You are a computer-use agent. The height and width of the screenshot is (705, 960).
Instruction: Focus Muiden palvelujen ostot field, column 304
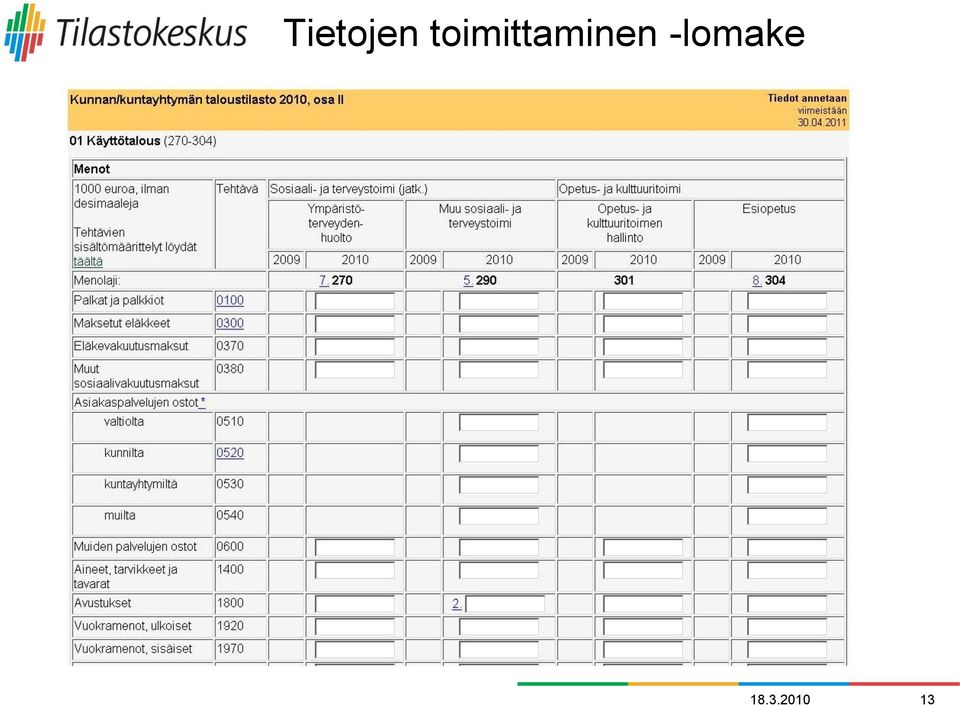coord(787,547)
